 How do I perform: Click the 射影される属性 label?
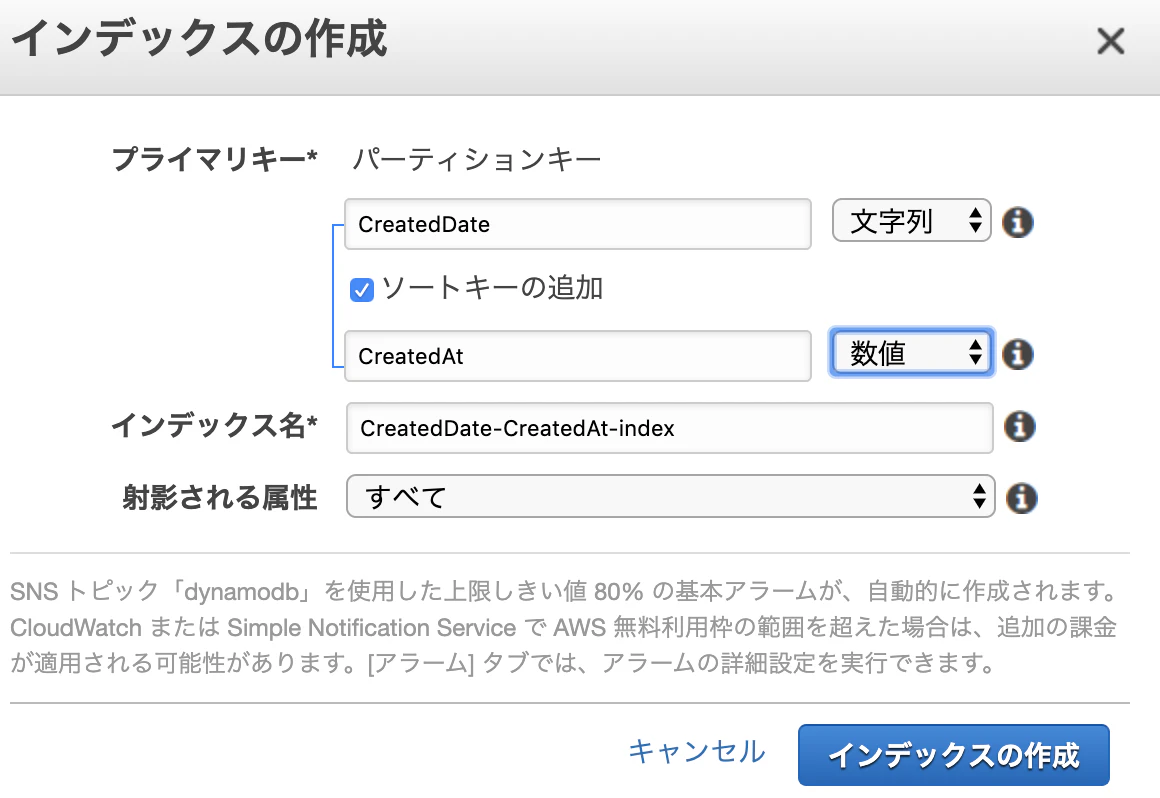220,498
